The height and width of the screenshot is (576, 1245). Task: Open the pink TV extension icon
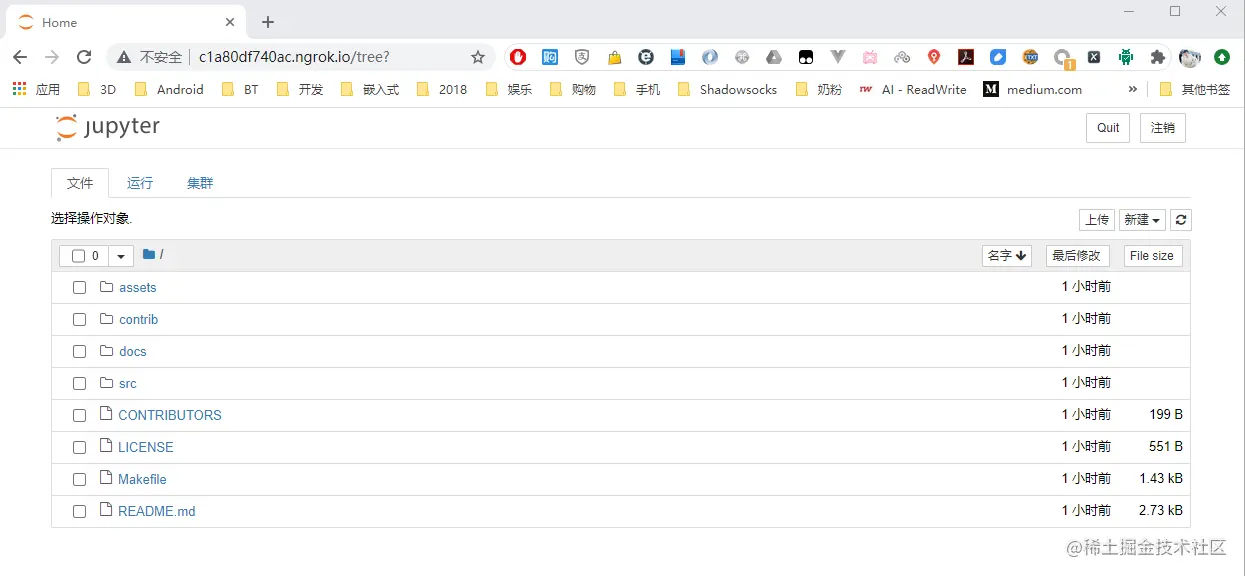[x=870, y=57]
